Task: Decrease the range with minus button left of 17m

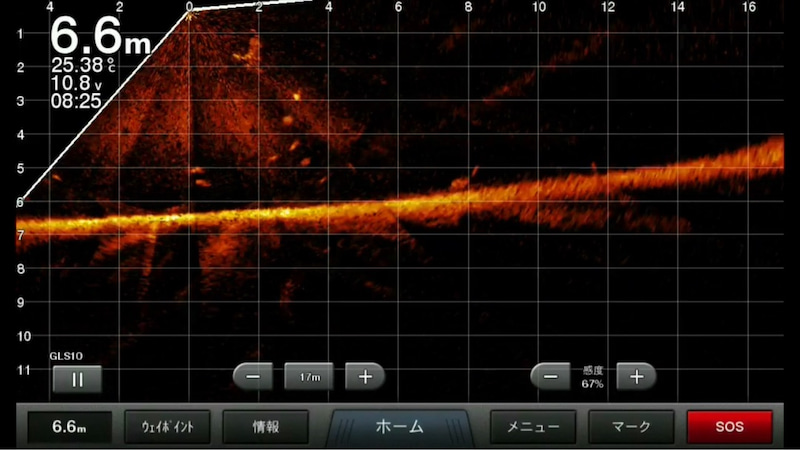Action: tap(253, 376)
